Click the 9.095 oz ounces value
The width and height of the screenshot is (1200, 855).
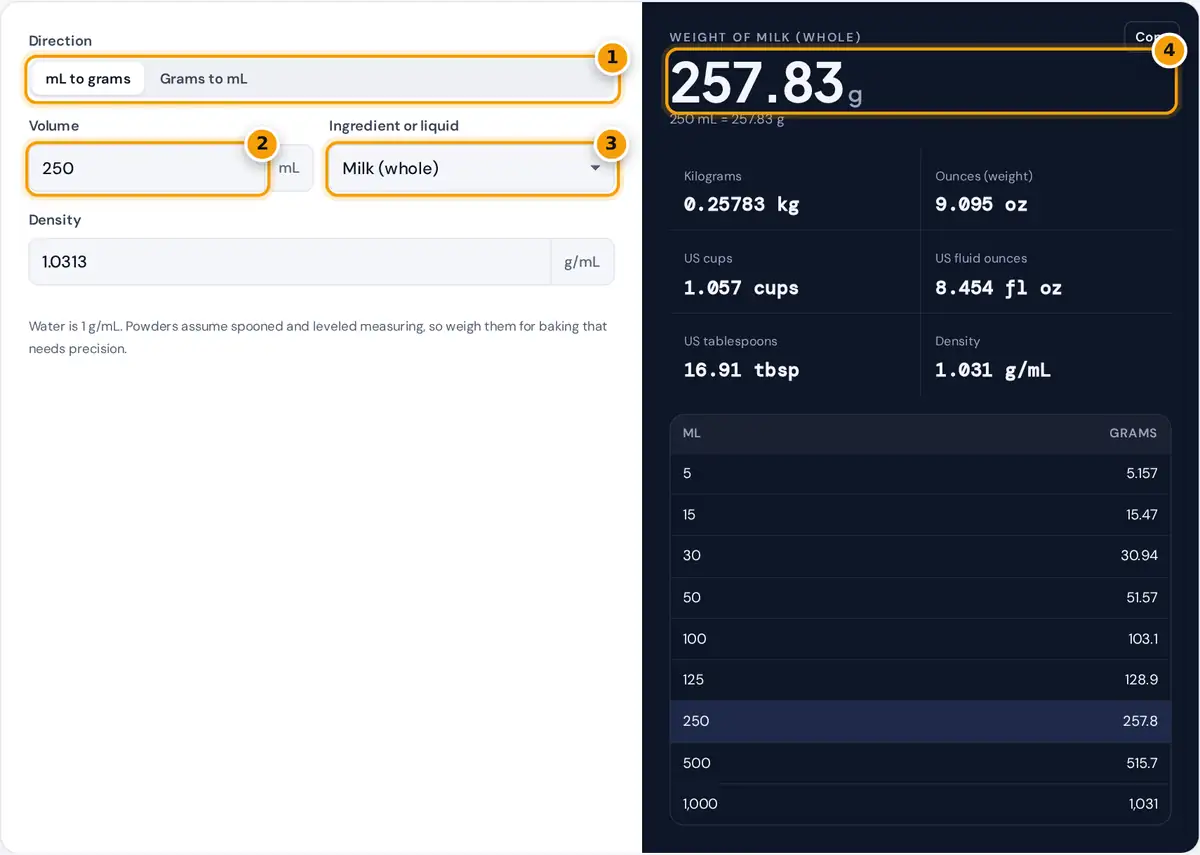click(x=981, y=204)
